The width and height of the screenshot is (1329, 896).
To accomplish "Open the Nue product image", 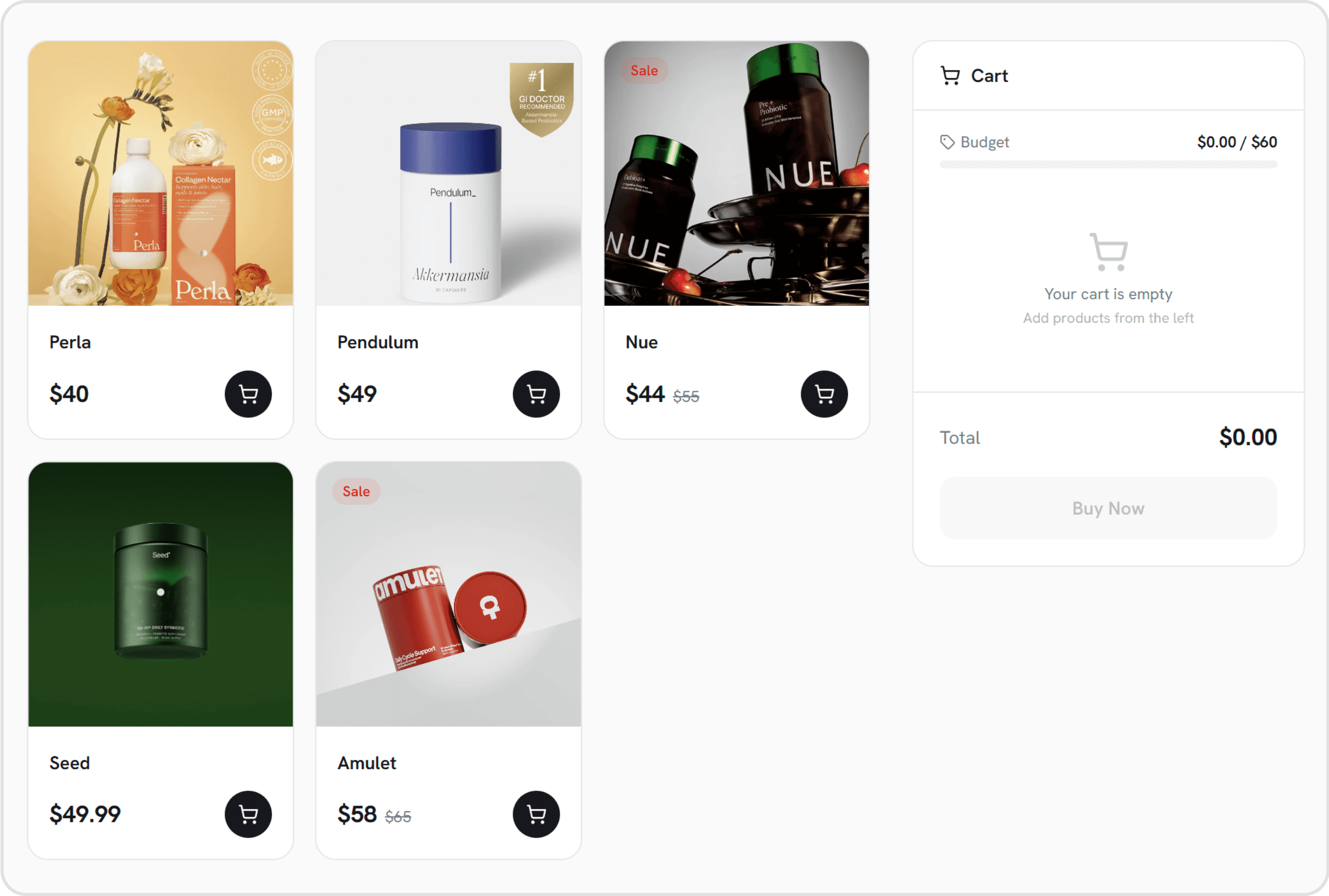I will 737,173.
